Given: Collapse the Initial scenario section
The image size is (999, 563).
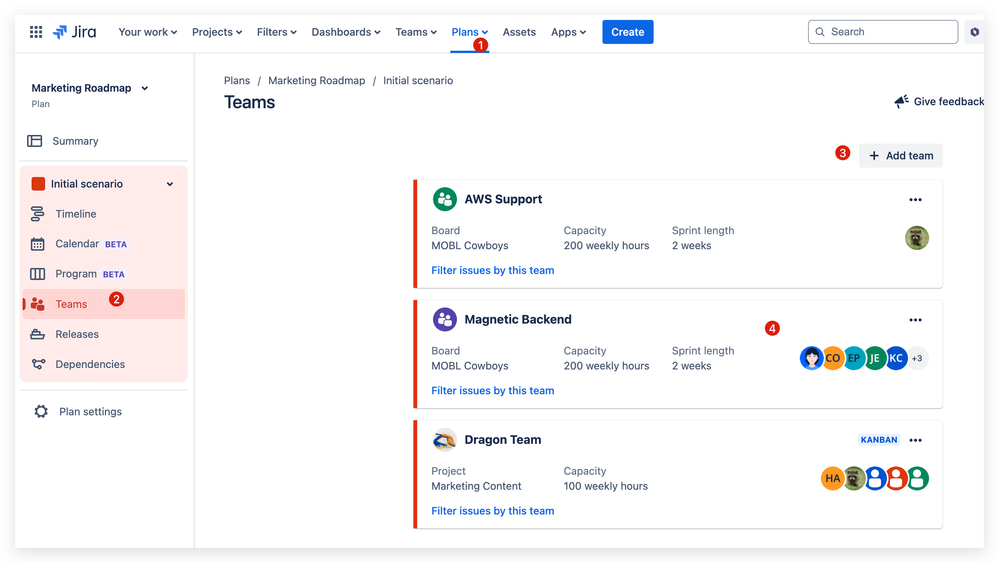Looking at the screenshot, I should click(x=170, y=184).
